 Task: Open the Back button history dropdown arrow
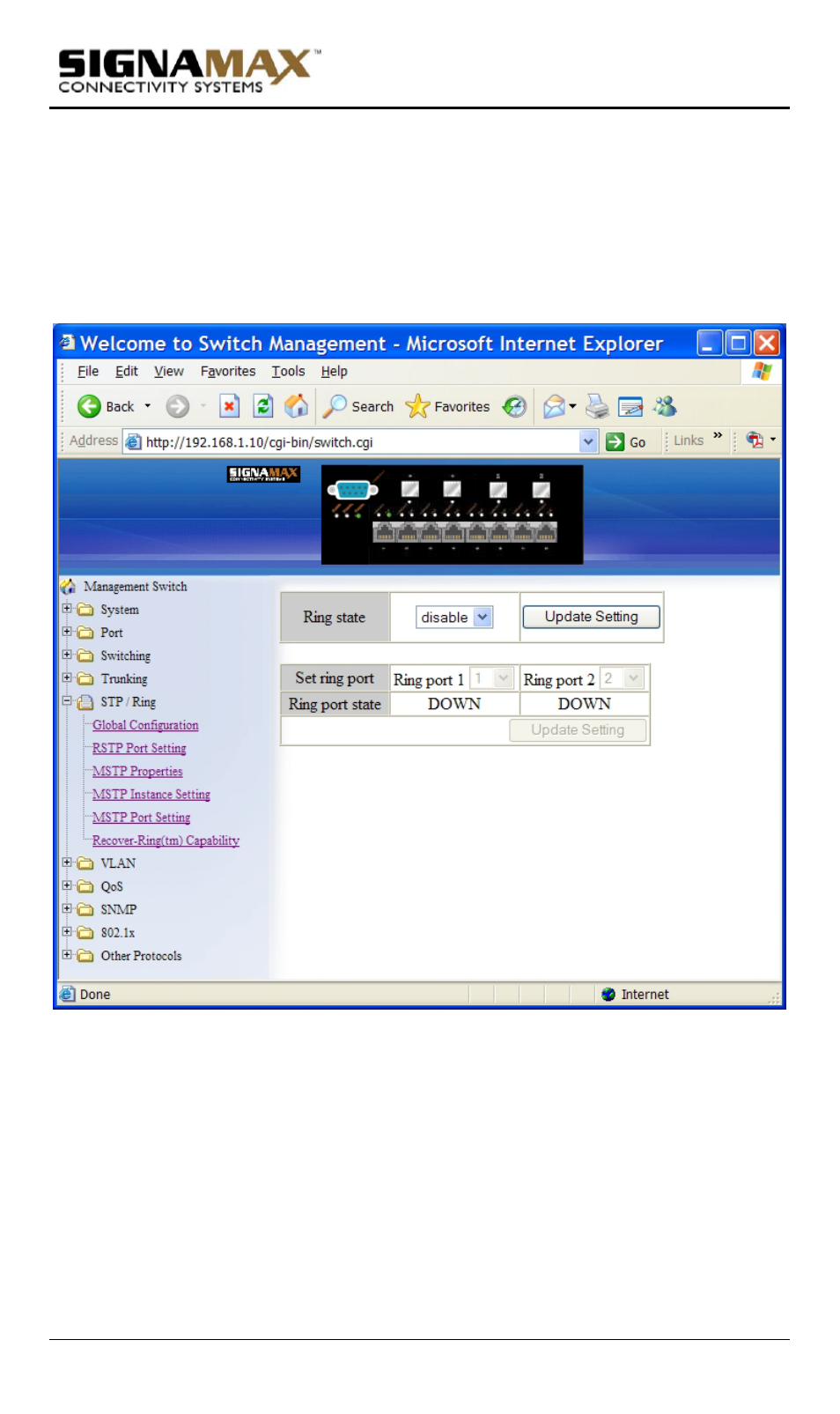[x=148, y=406]
